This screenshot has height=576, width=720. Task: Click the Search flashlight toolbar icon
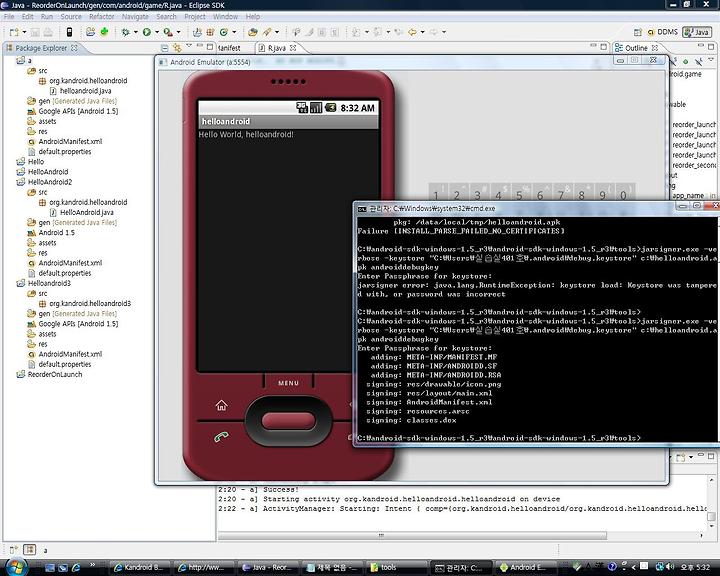267,32
